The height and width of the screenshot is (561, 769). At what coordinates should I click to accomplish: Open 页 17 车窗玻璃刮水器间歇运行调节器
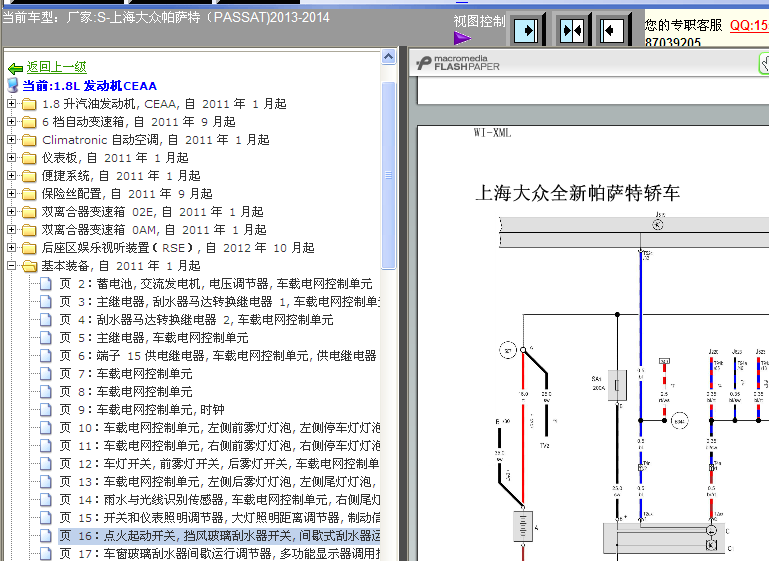pos(219,554)
